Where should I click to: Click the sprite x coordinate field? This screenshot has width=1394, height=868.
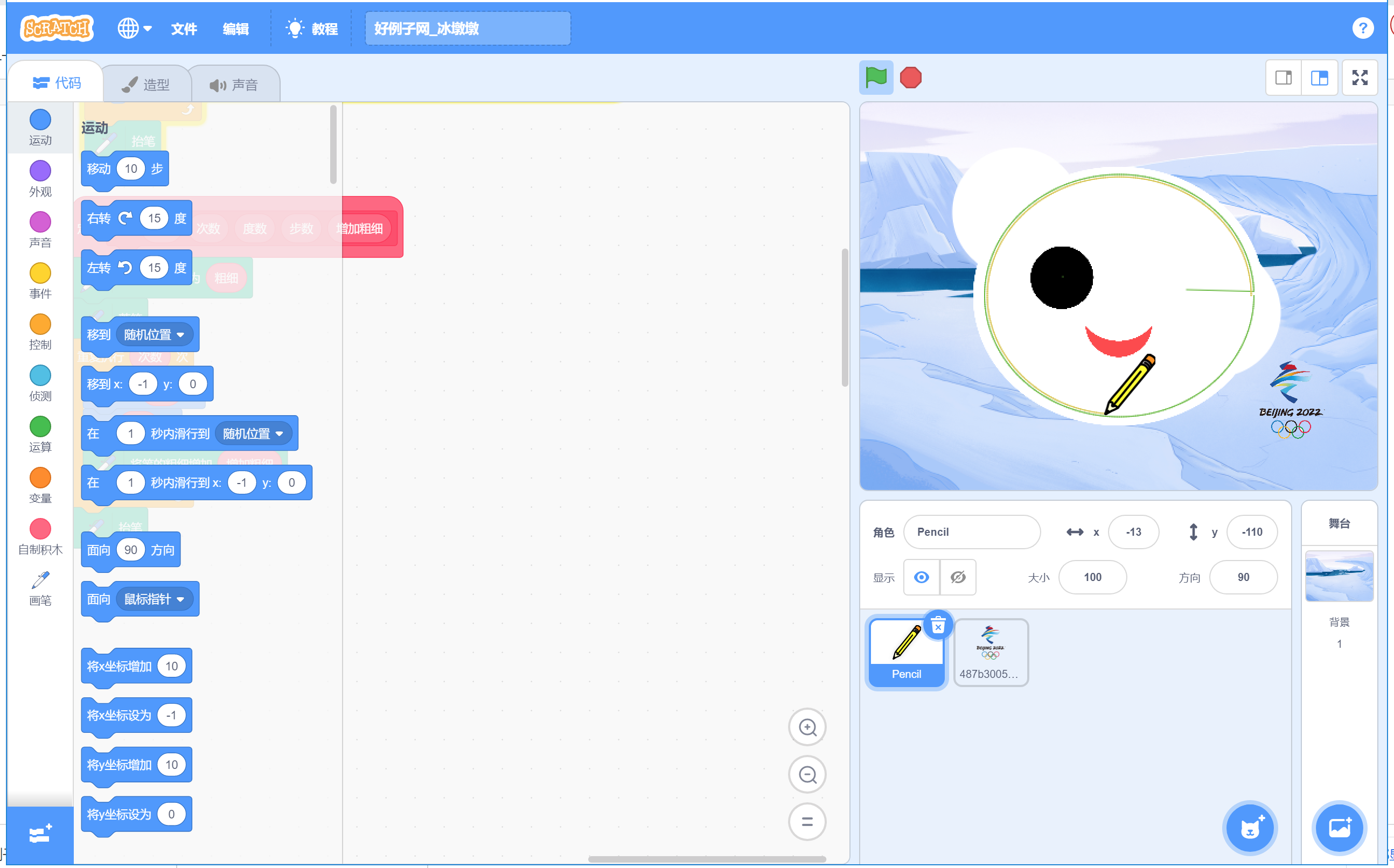tap(1133, 531)
